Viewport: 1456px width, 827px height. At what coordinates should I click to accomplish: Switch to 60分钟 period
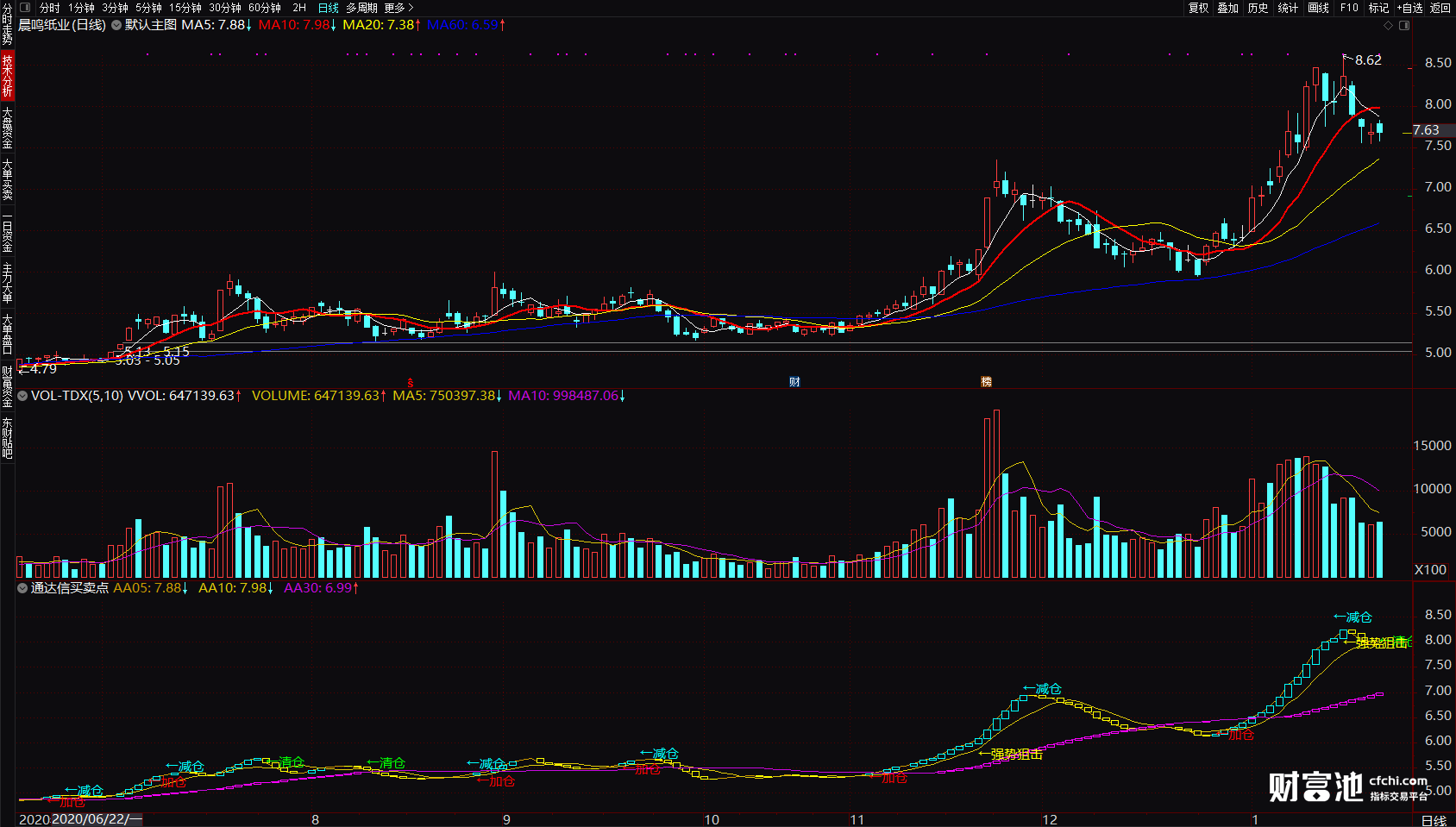[265, 8]
